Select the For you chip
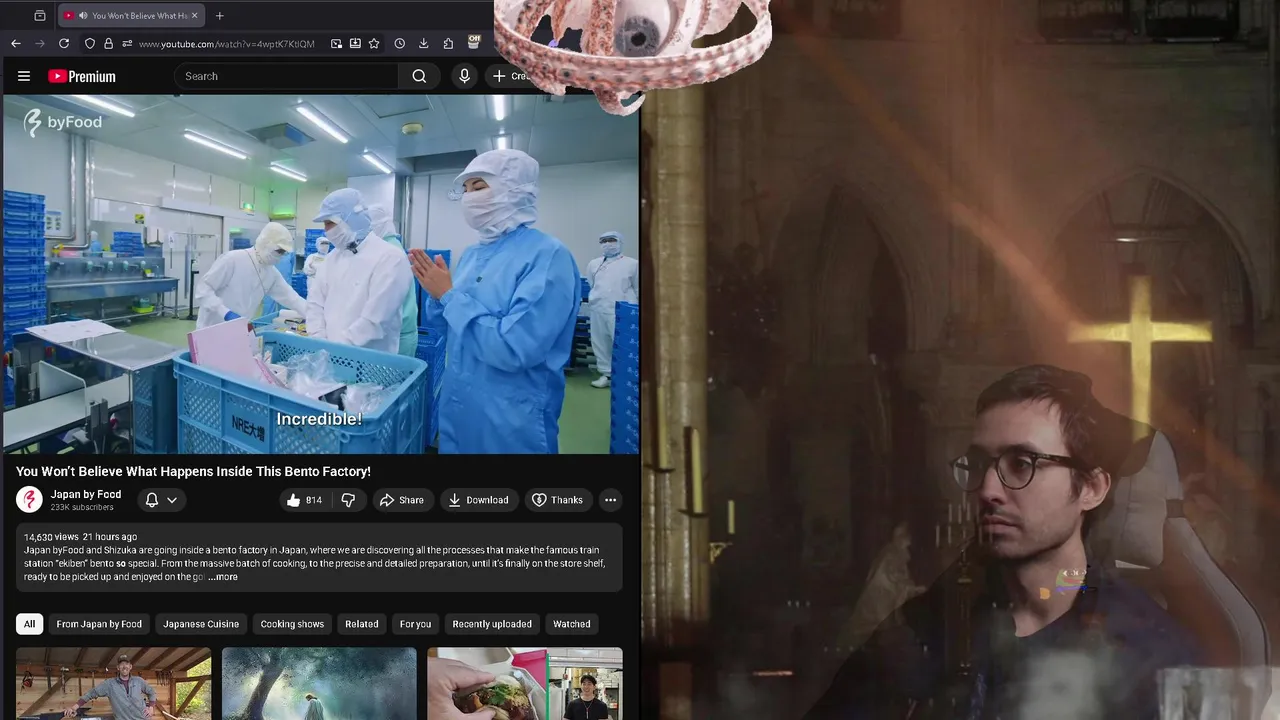 pyautogui.click(x=415, y=624)
